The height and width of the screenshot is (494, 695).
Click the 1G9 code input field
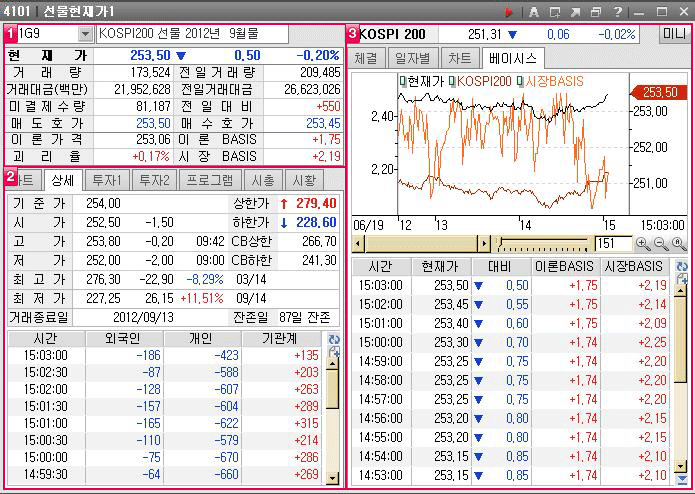(47, 34)
